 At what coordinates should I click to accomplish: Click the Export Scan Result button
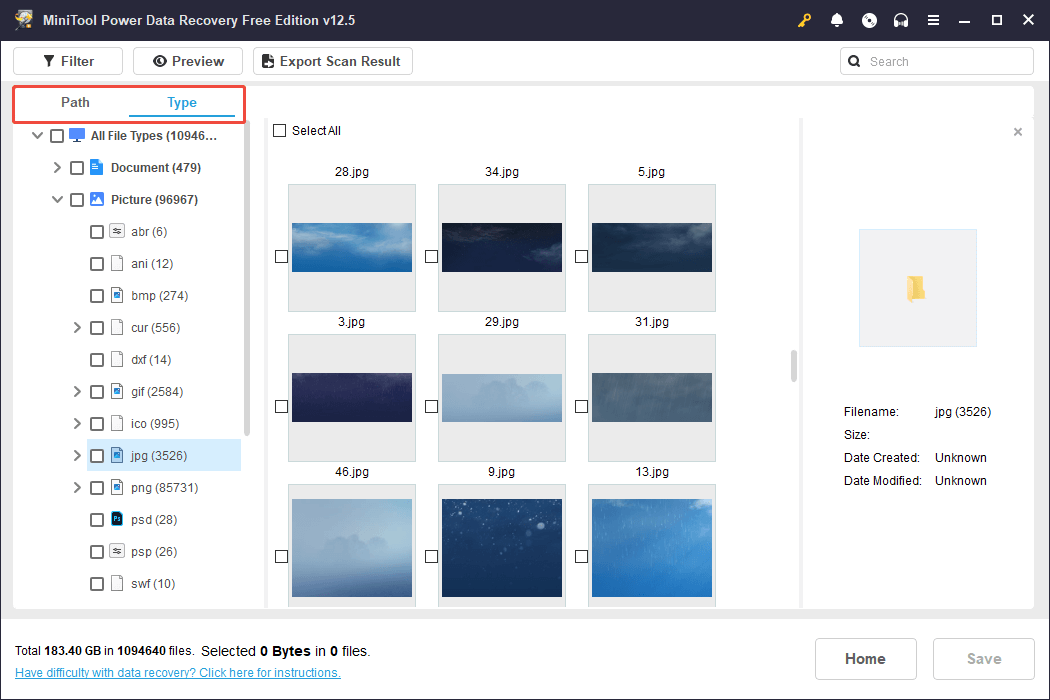[x=332, y=61]
